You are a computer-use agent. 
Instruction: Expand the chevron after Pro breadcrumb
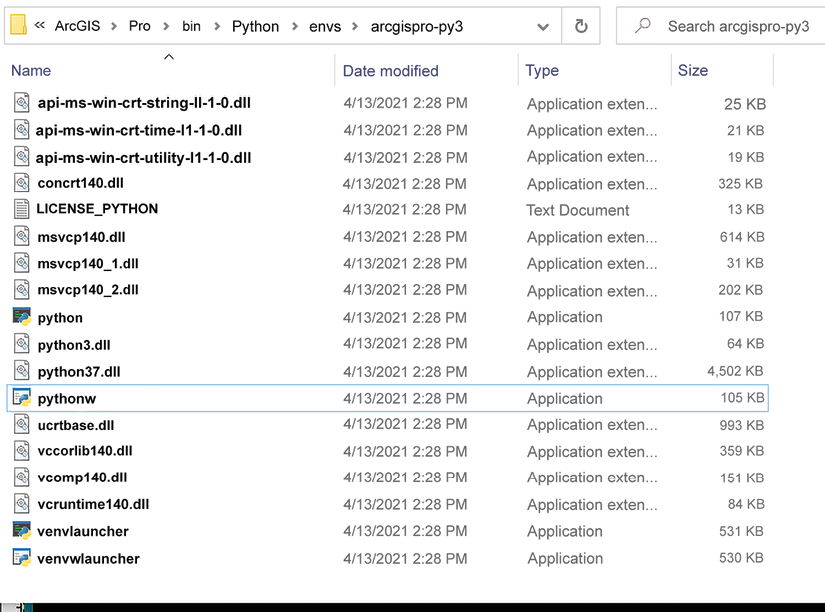click(x=166, y=26)
